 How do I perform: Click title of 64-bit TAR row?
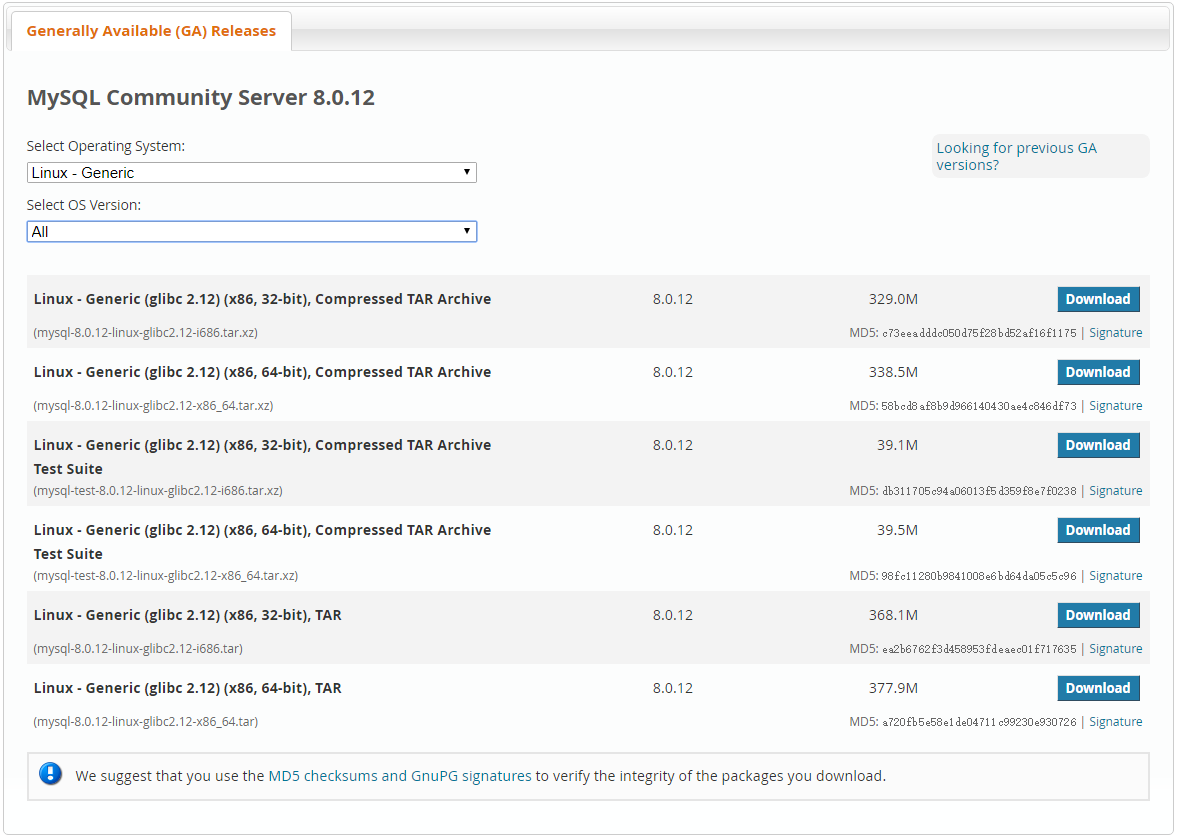pos(187,688)
